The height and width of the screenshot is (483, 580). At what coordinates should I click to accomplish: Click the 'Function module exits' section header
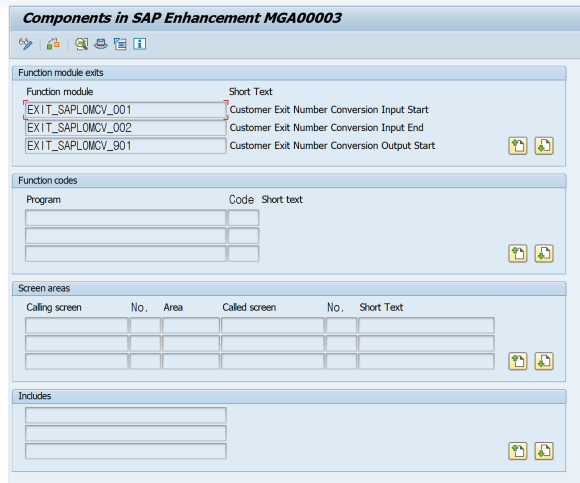[61, 73]
